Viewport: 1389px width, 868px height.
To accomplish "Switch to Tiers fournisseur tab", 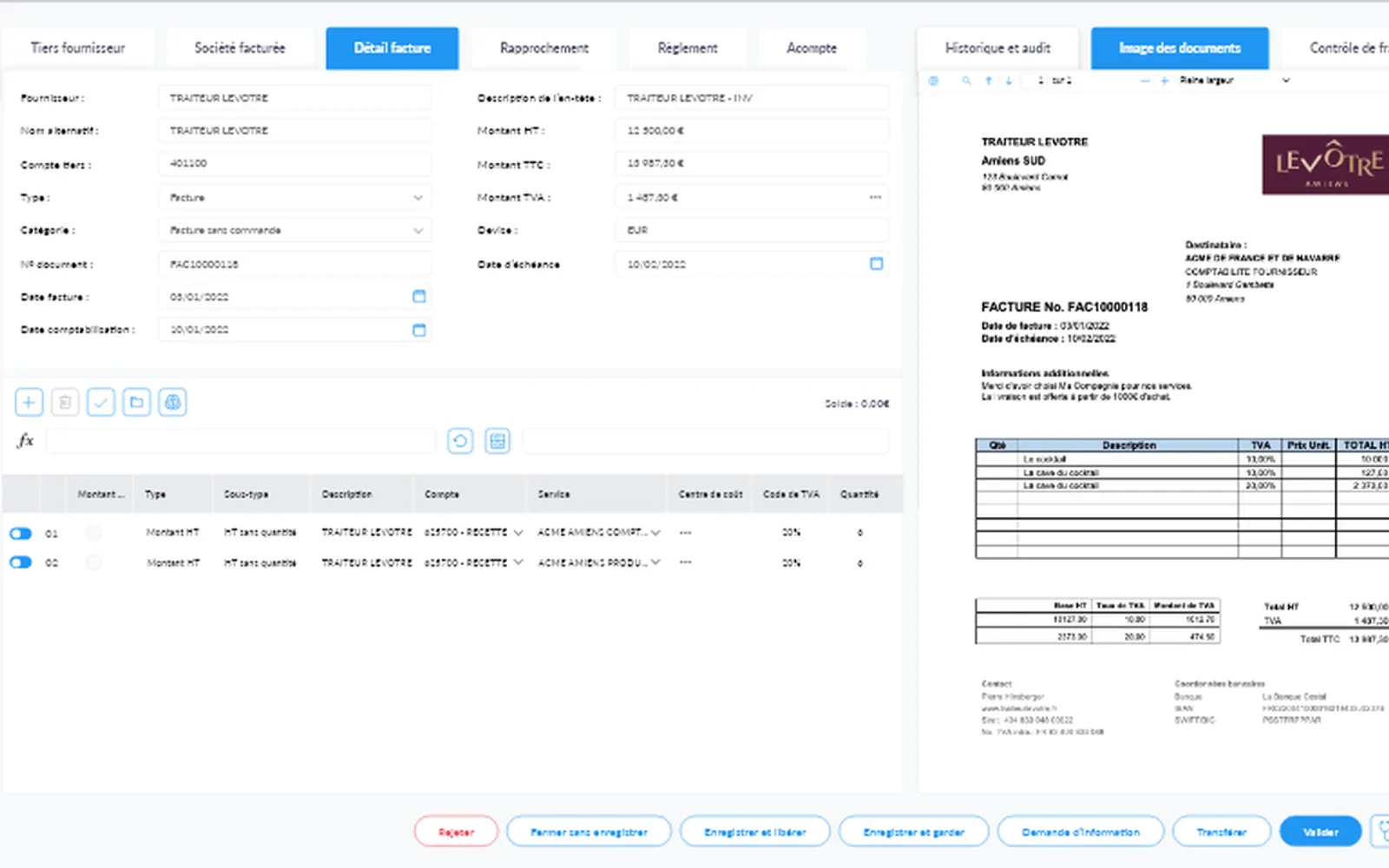I will (78, 49).
